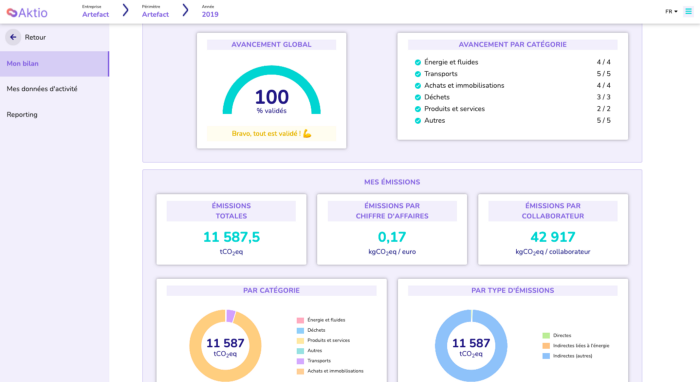
Task: Click the 11 587,5 total emissions value
Action: coord(231,237)
